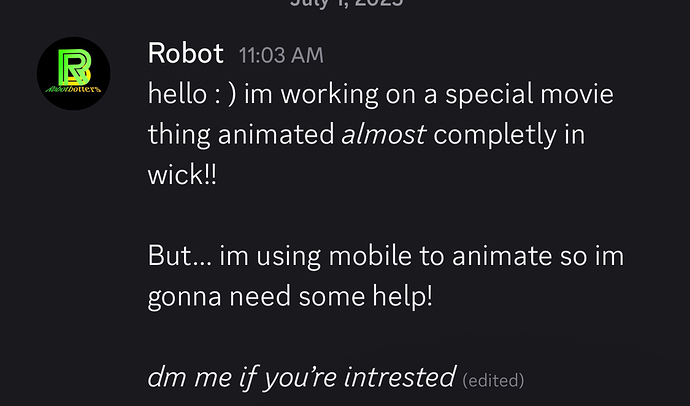690x406 pixels.
Task: Open the profile via username Robot
Action: [x=185, y=53]
